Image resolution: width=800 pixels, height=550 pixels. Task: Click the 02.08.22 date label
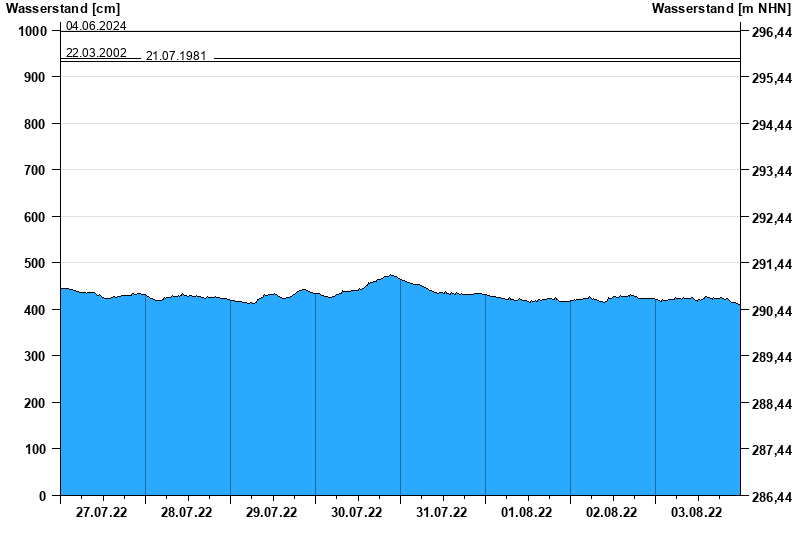(612, 513)
